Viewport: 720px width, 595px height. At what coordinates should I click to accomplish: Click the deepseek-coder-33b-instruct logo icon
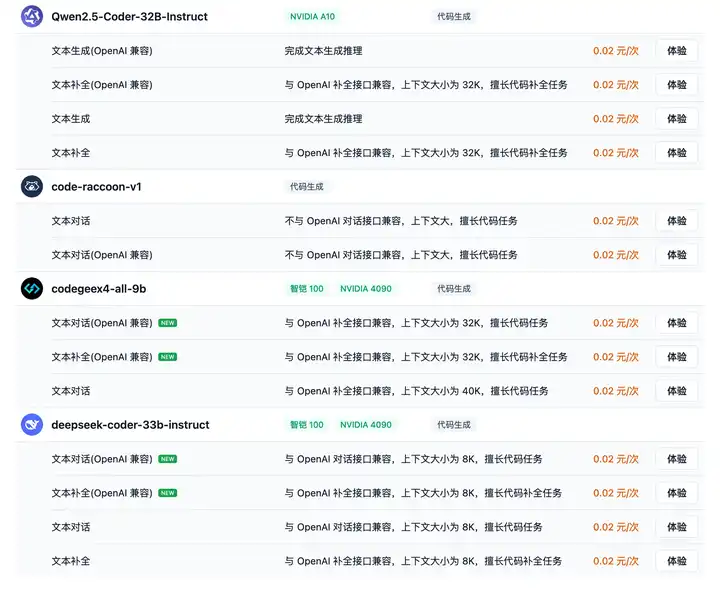[x=32, y=425]
